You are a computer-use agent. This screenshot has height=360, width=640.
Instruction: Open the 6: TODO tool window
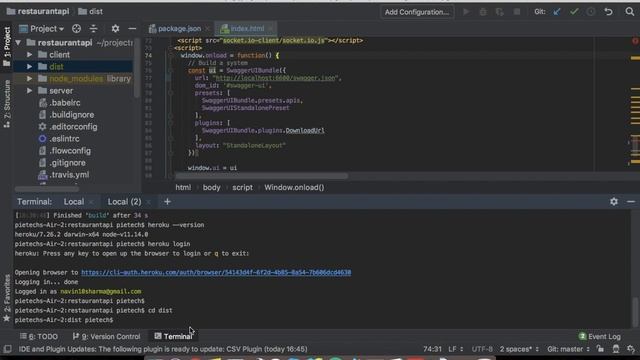(39, 336)
